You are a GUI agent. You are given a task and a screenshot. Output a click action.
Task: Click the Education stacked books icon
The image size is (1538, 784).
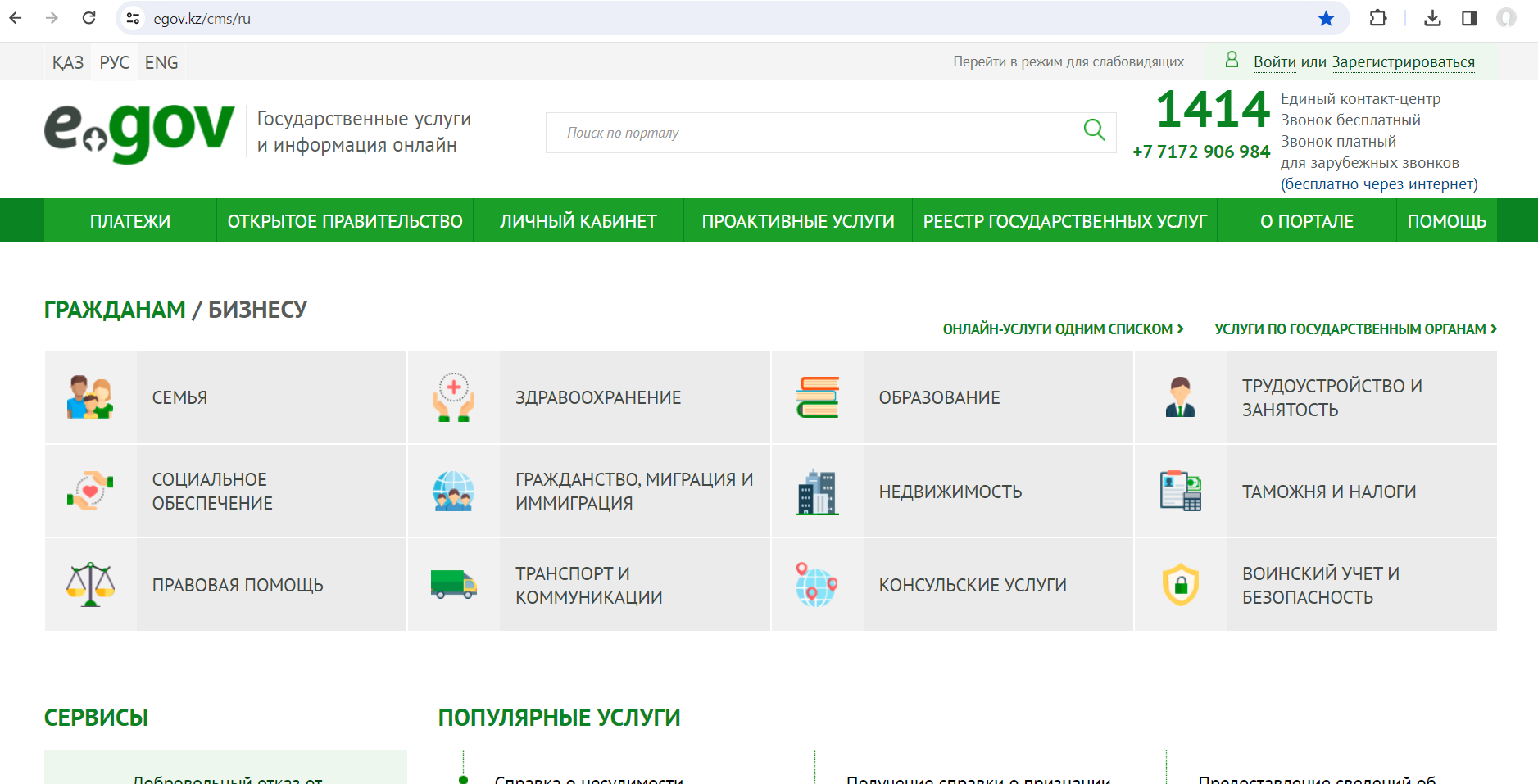point(817,397)
